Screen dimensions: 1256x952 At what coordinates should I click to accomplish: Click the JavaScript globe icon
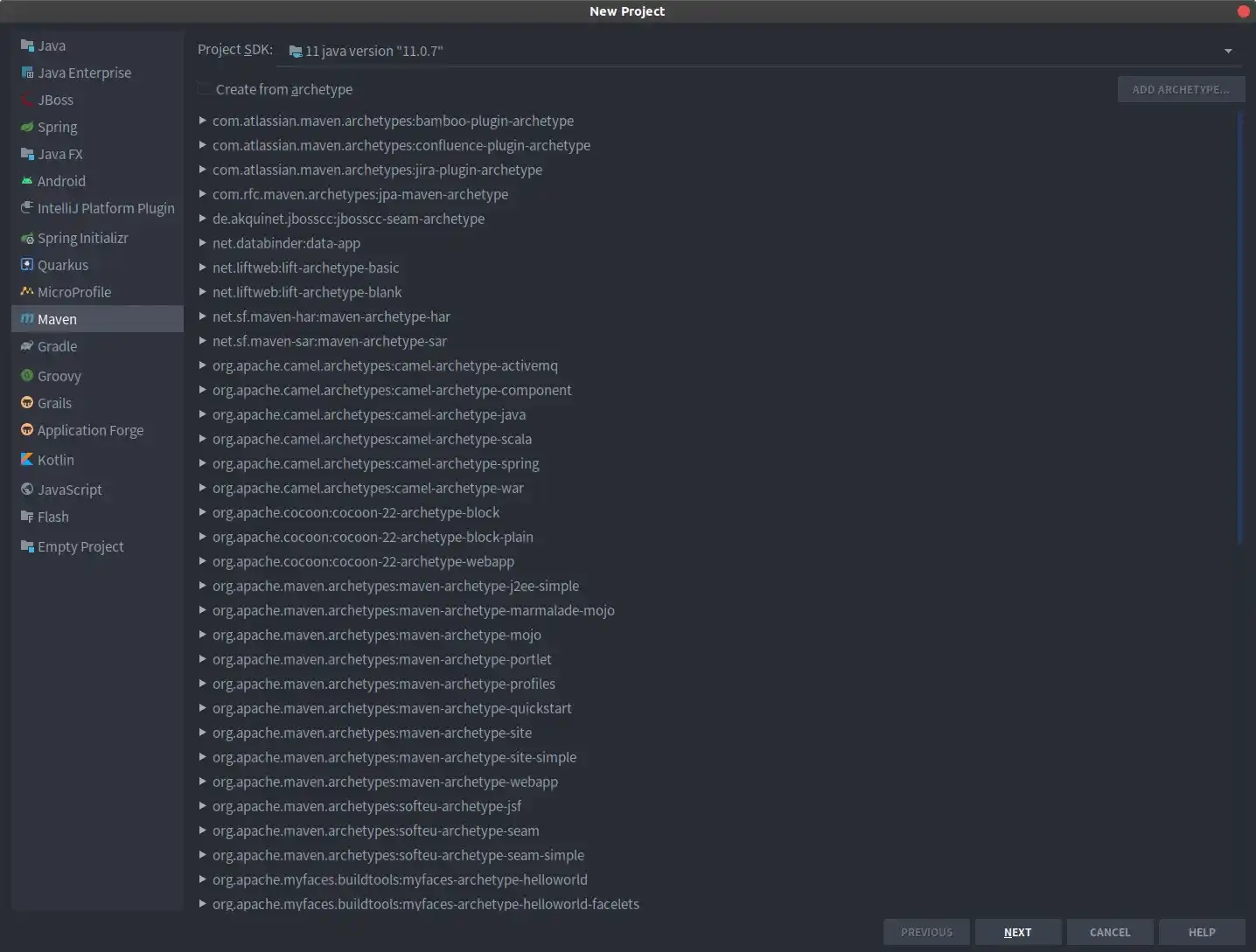coord(27,490)
